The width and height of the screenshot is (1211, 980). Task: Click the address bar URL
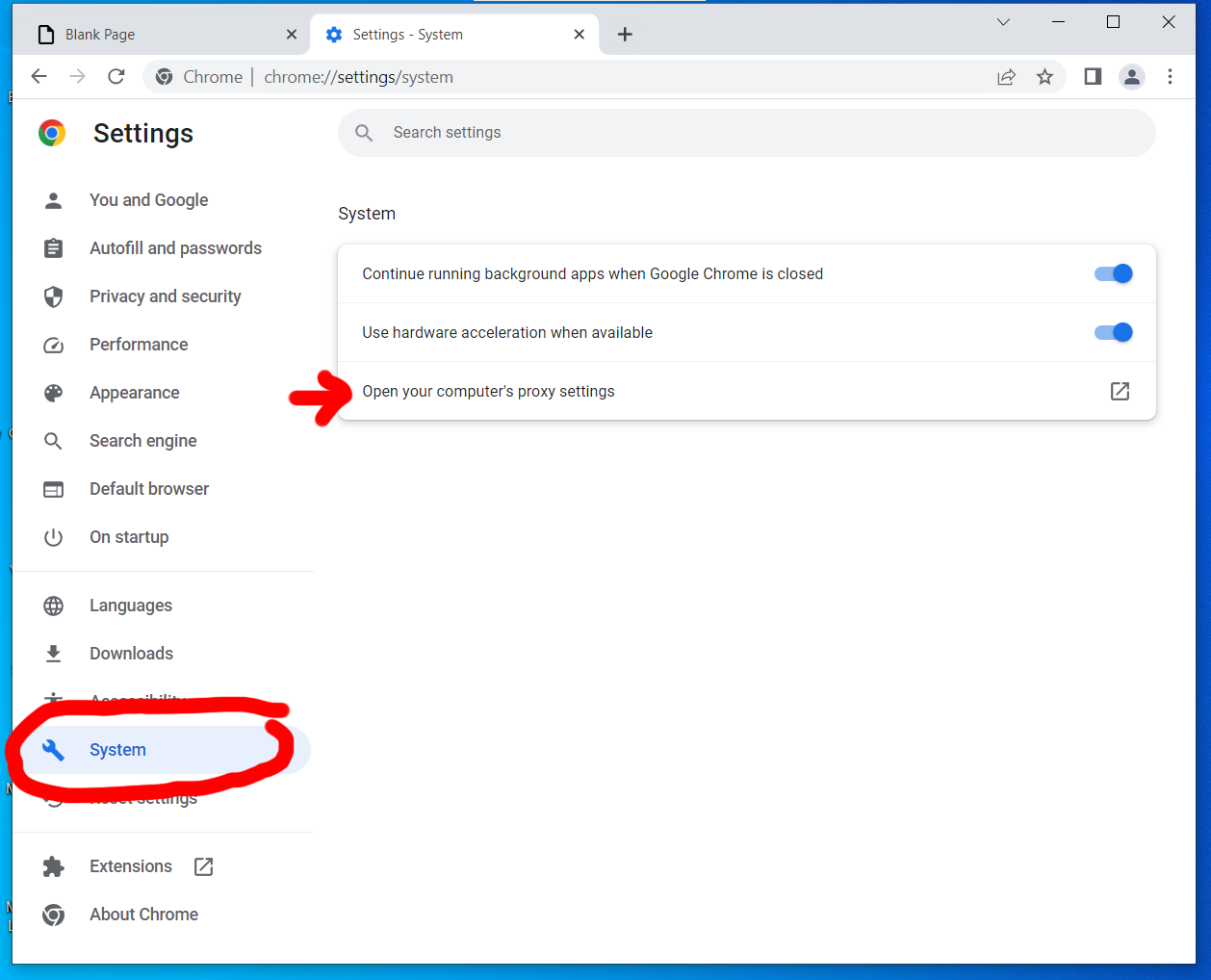click(x=358, y=77)
